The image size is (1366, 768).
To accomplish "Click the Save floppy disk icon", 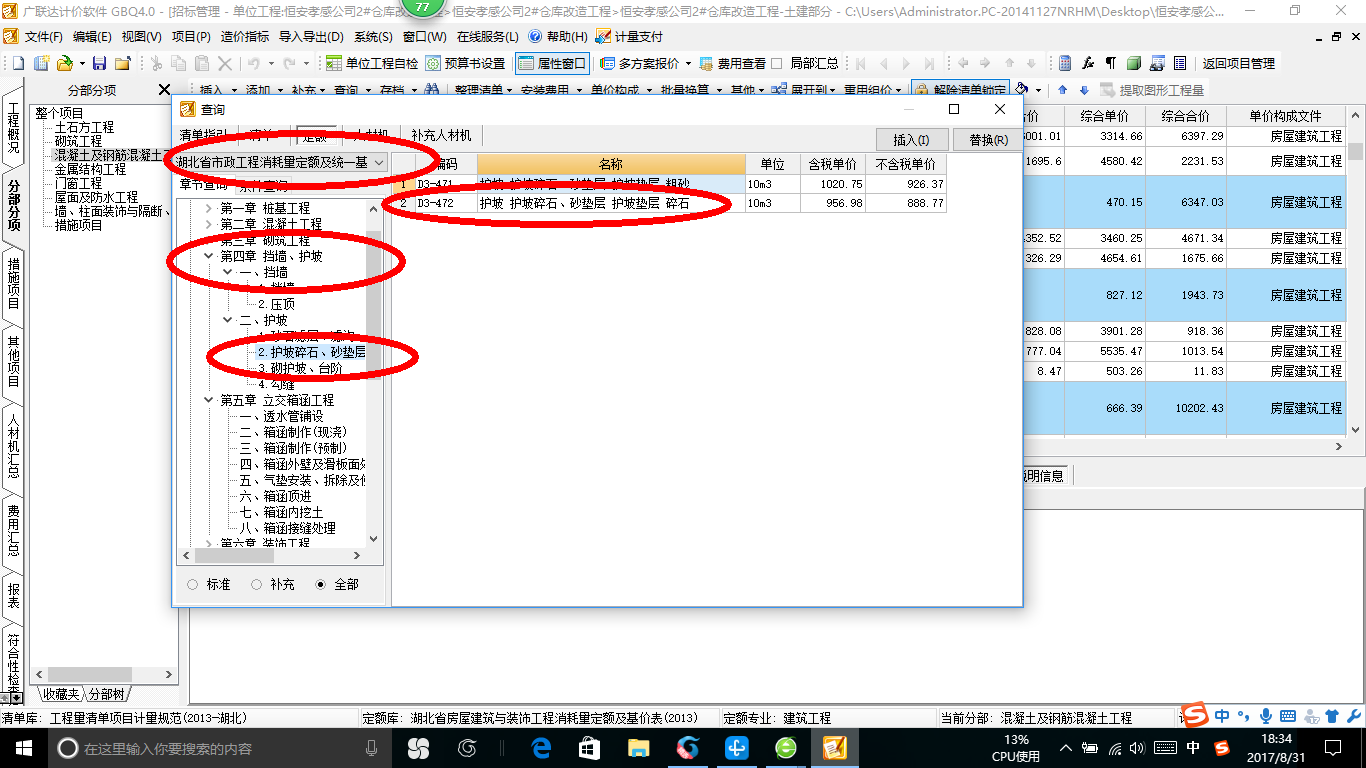I will point(100,63).
